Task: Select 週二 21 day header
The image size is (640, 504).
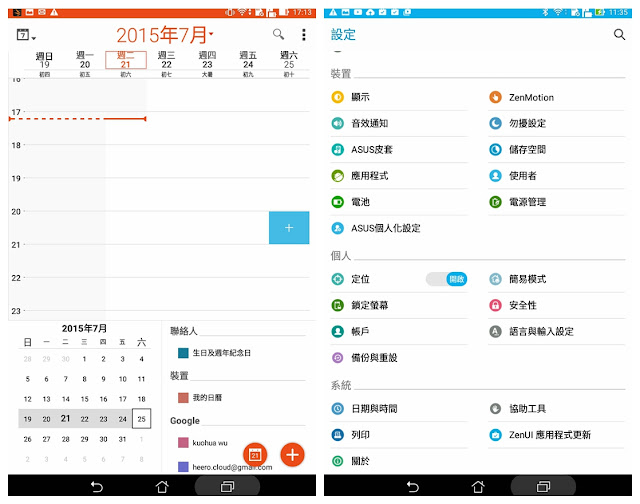Action: click(x=126, y=60)
